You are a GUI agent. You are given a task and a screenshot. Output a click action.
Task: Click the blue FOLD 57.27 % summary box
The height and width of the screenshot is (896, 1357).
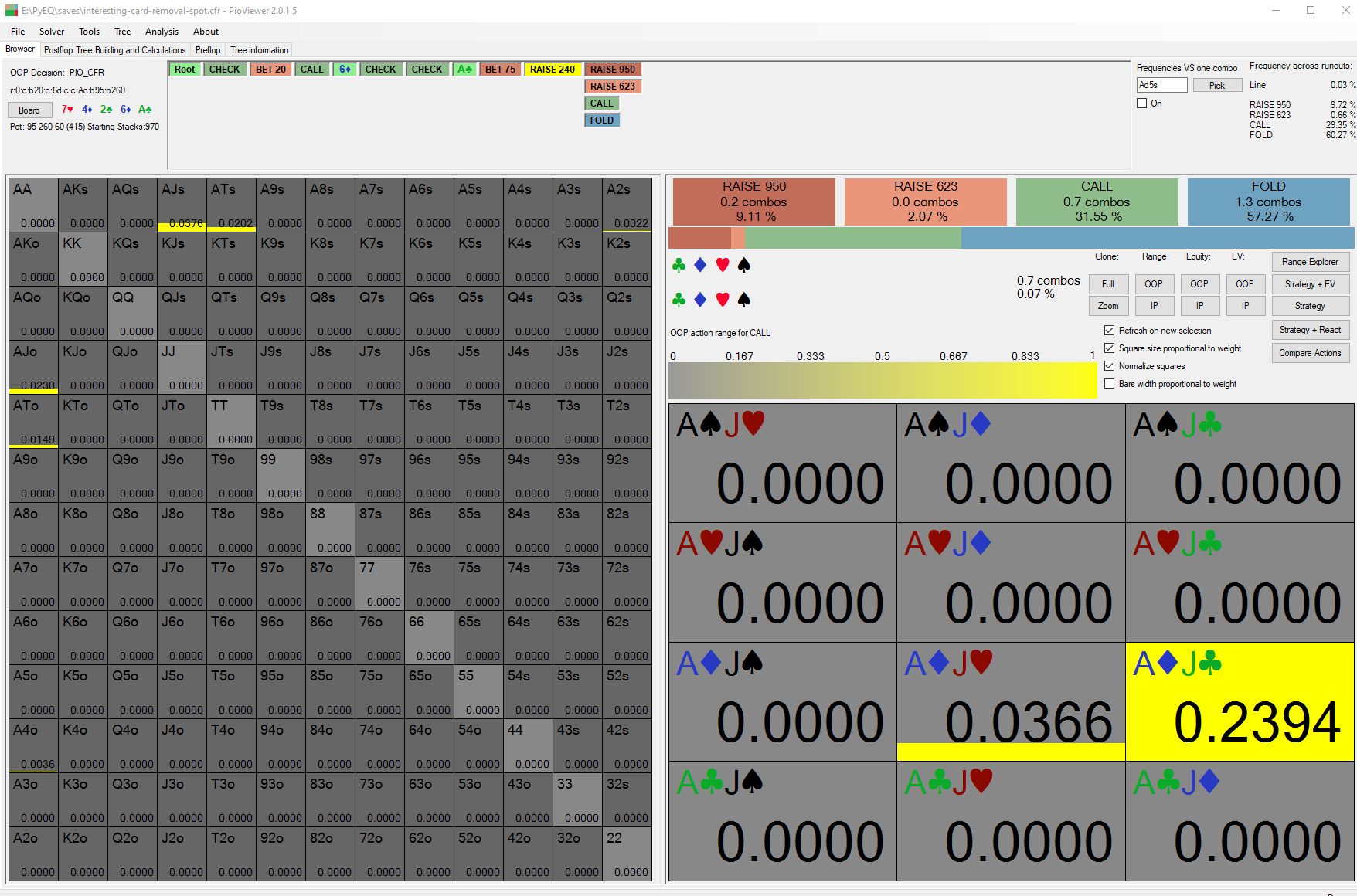(x=1268, y=202)
